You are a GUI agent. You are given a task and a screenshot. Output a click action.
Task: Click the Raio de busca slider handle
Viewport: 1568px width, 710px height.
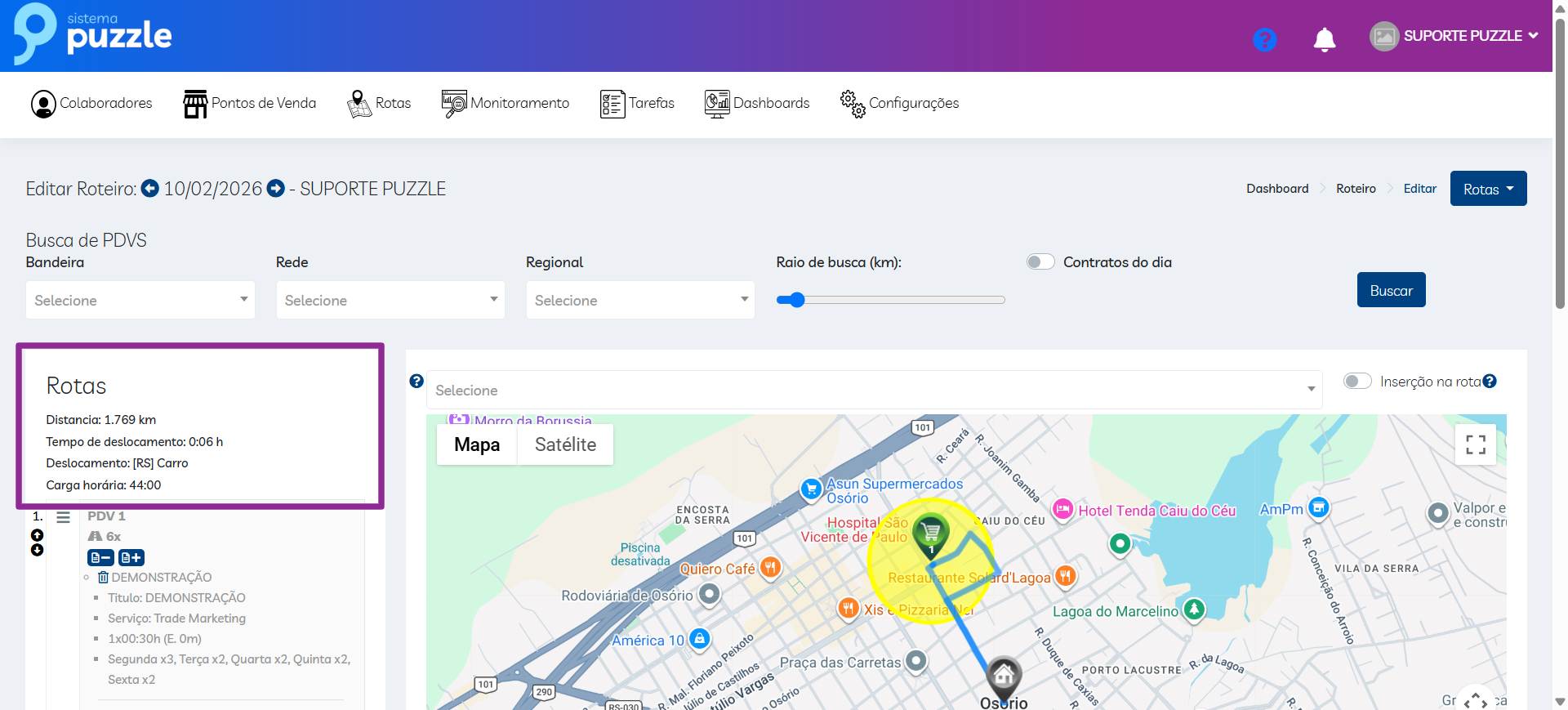click(x=797, y=300)
